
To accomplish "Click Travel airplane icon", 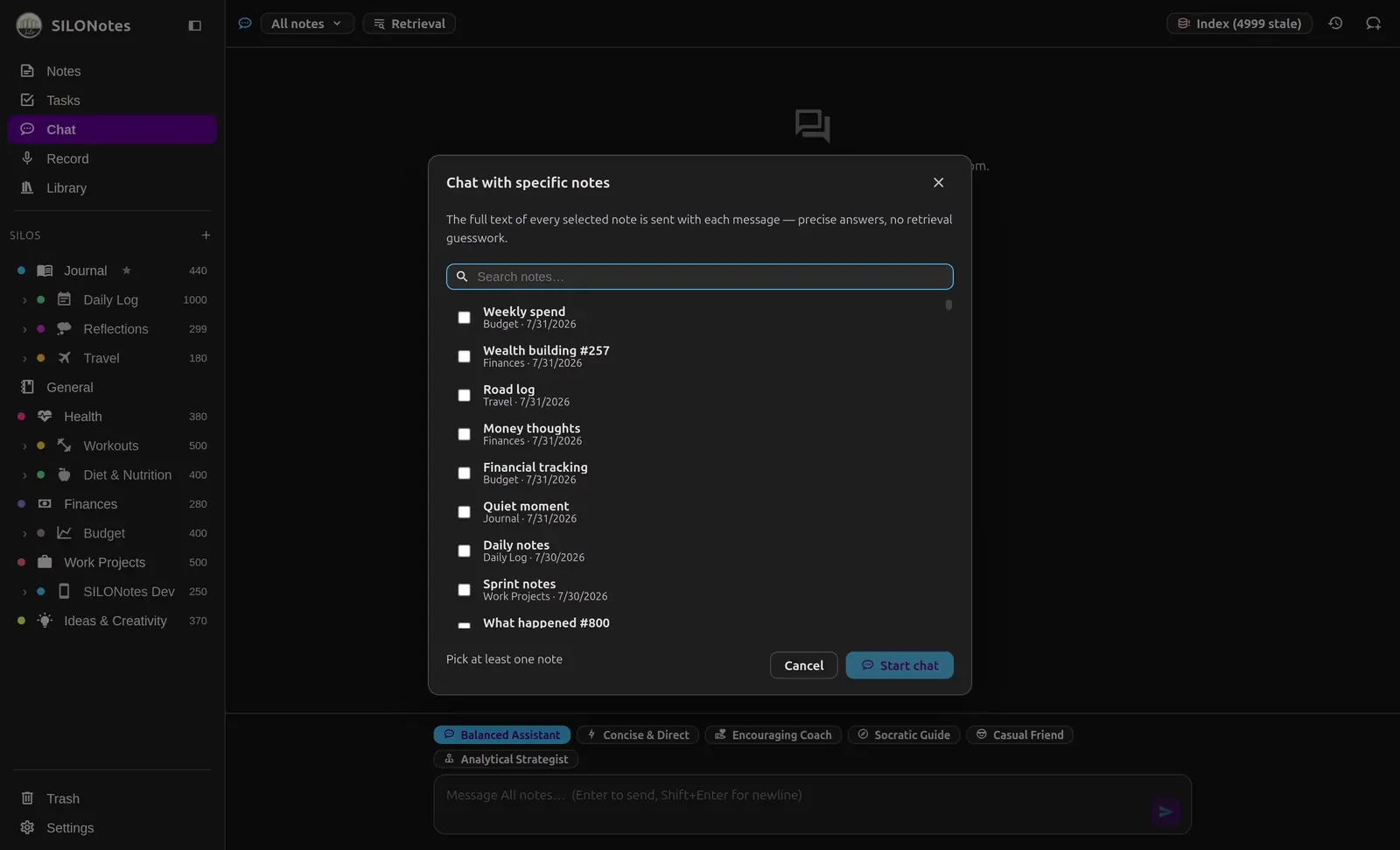I will (64, 357).
